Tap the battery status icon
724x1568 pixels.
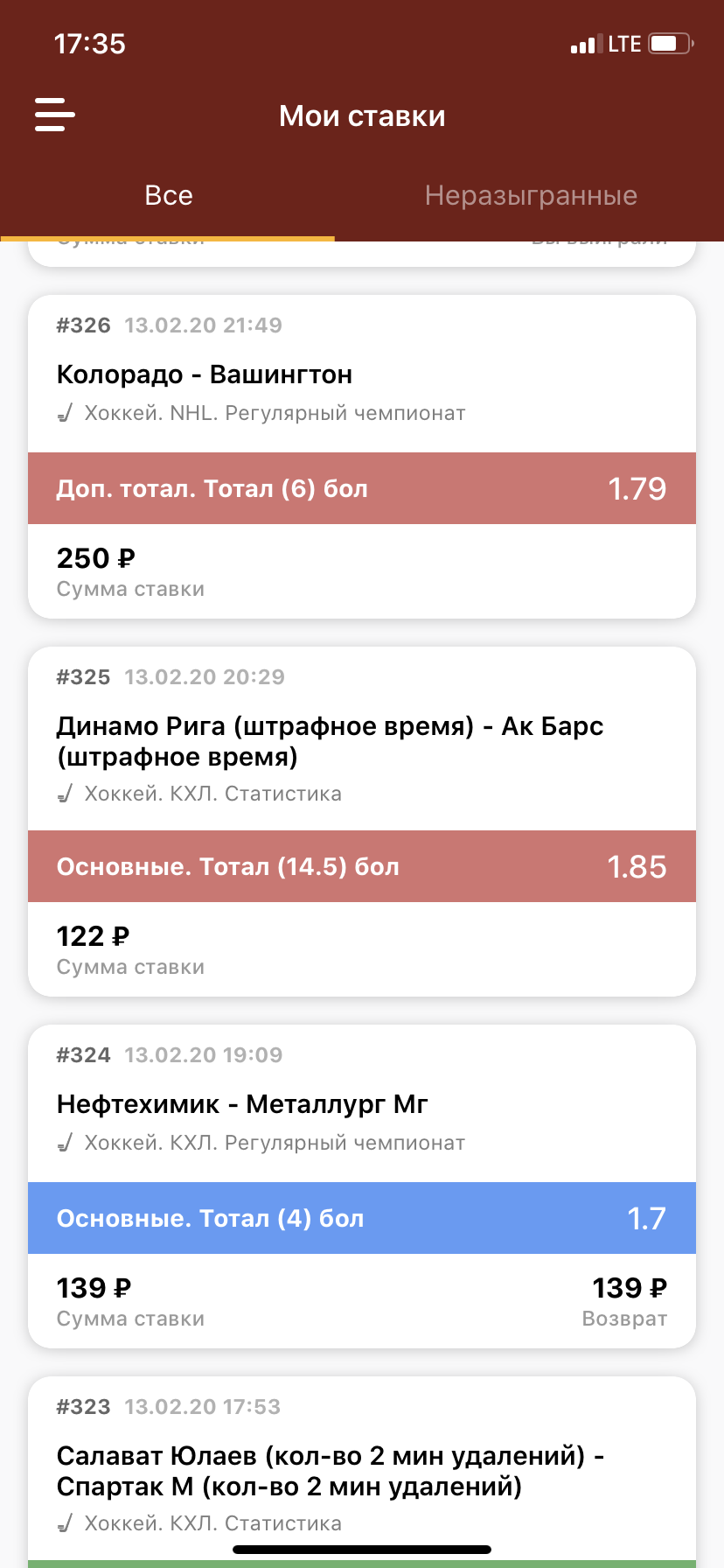click(x=671, y=44)
